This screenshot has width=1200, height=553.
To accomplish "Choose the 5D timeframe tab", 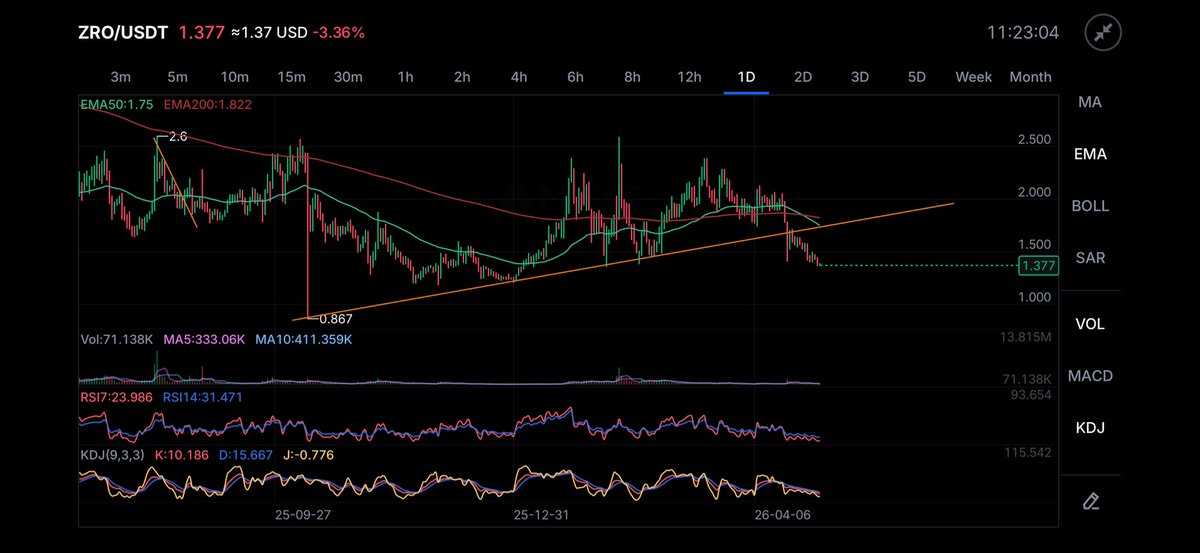I will 917,77.
